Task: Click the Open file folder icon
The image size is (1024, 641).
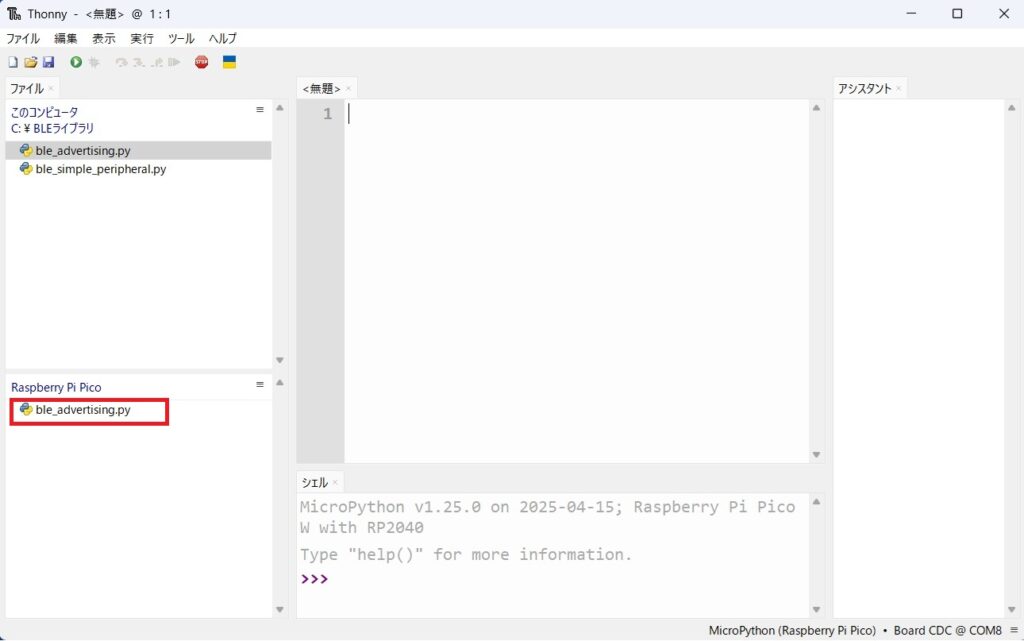Action: 30,62
